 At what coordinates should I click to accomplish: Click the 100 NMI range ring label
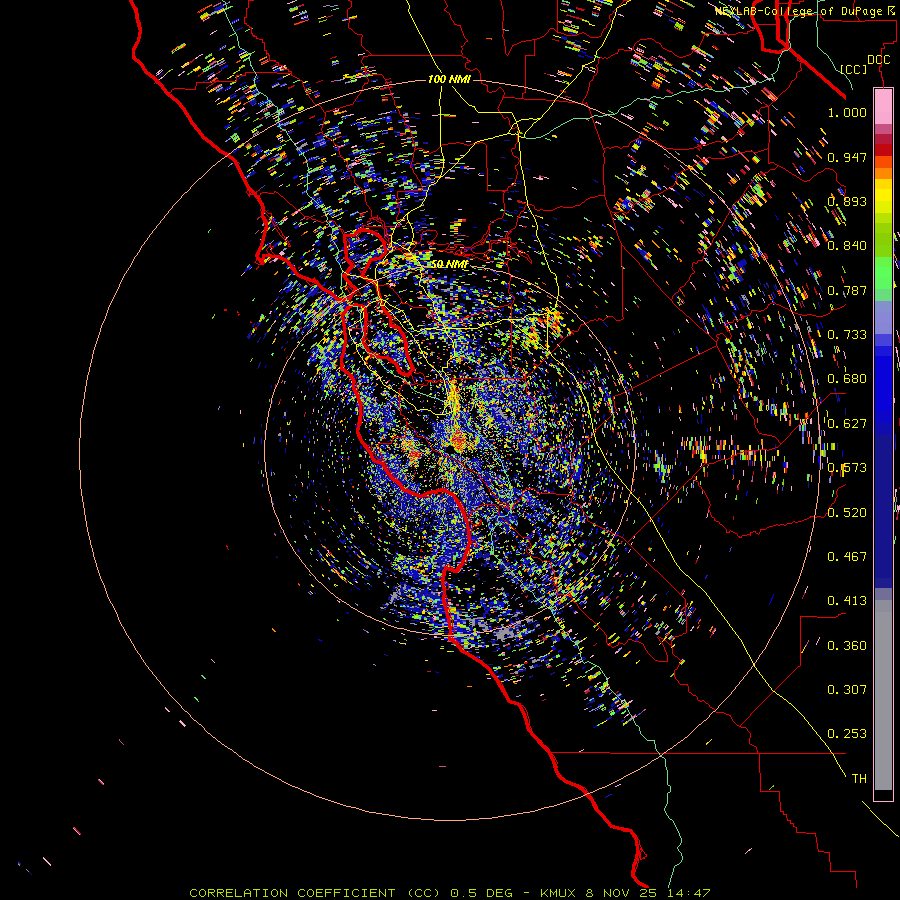(x=449, y=79)
